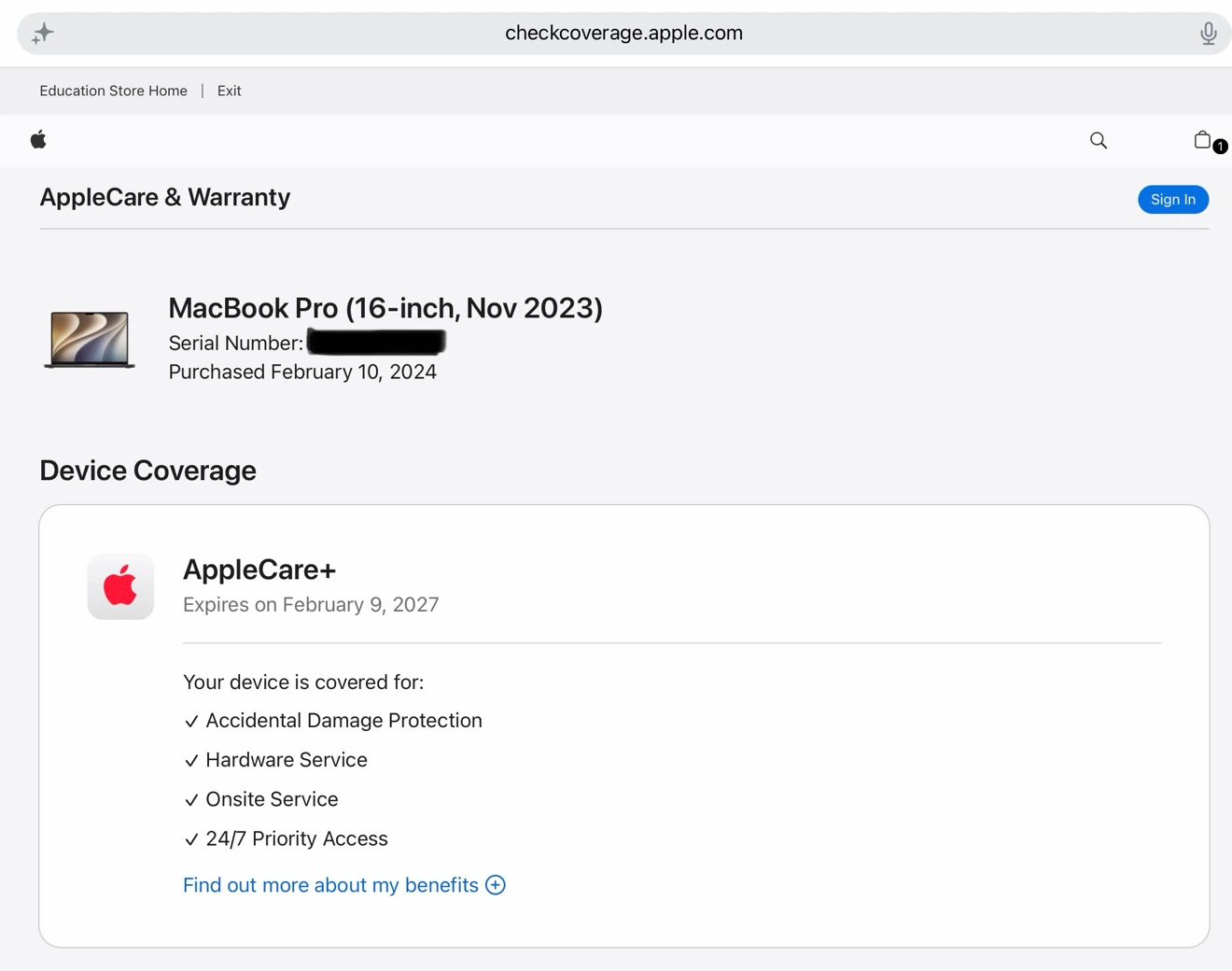This screenshot has width=1232, height=971.
Task: Click the Device Coverage heading
Action: point(147,471)
